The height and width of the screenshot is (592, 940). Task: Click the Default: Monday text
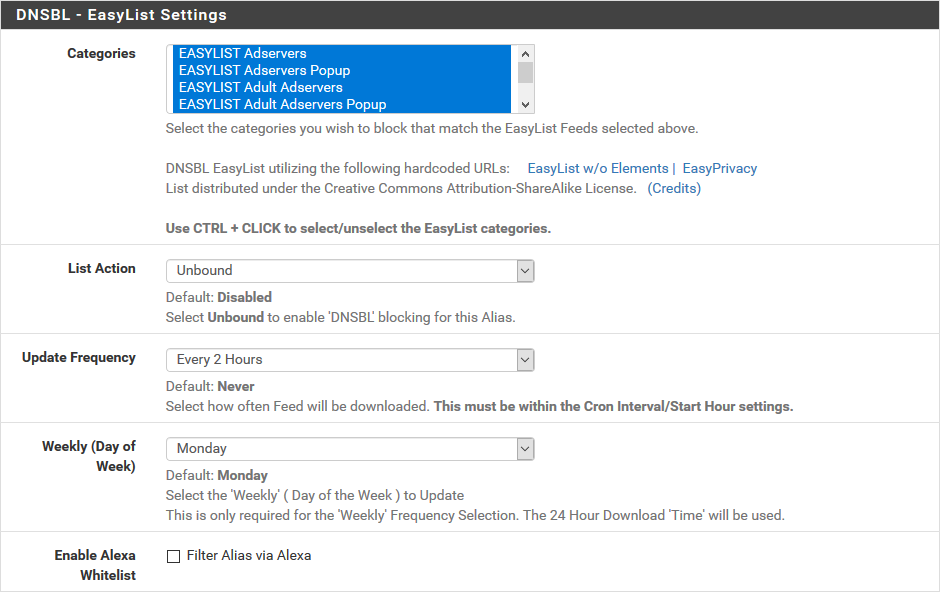216,475
